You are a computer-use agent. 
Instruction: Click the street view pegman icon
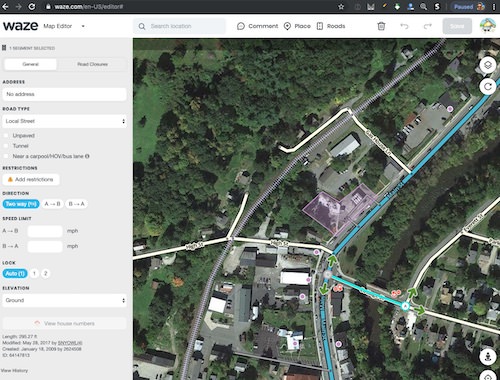coord(488,357)
